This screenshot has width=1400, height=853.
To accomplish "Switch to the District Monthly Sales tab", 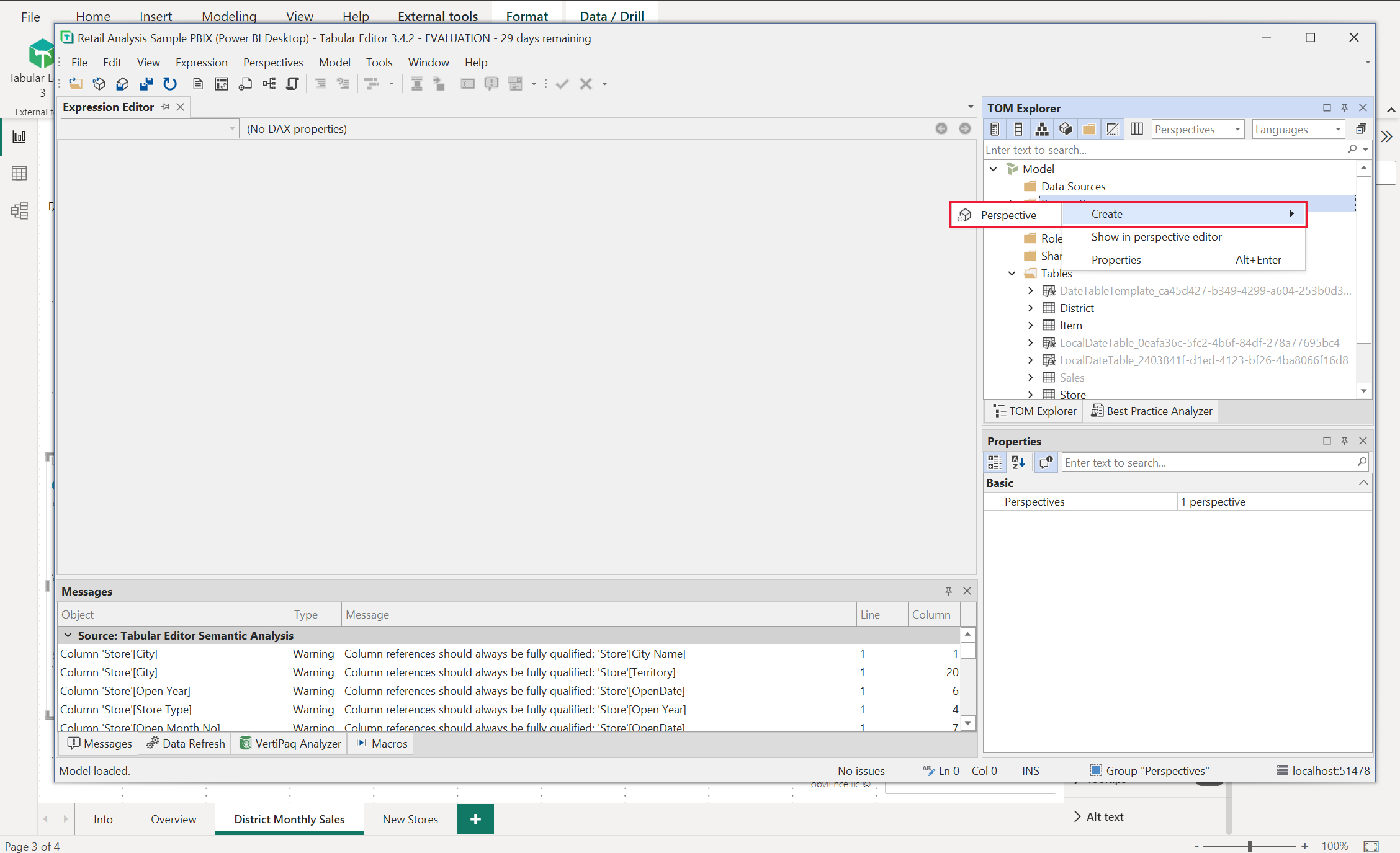I will pos(289,819).
